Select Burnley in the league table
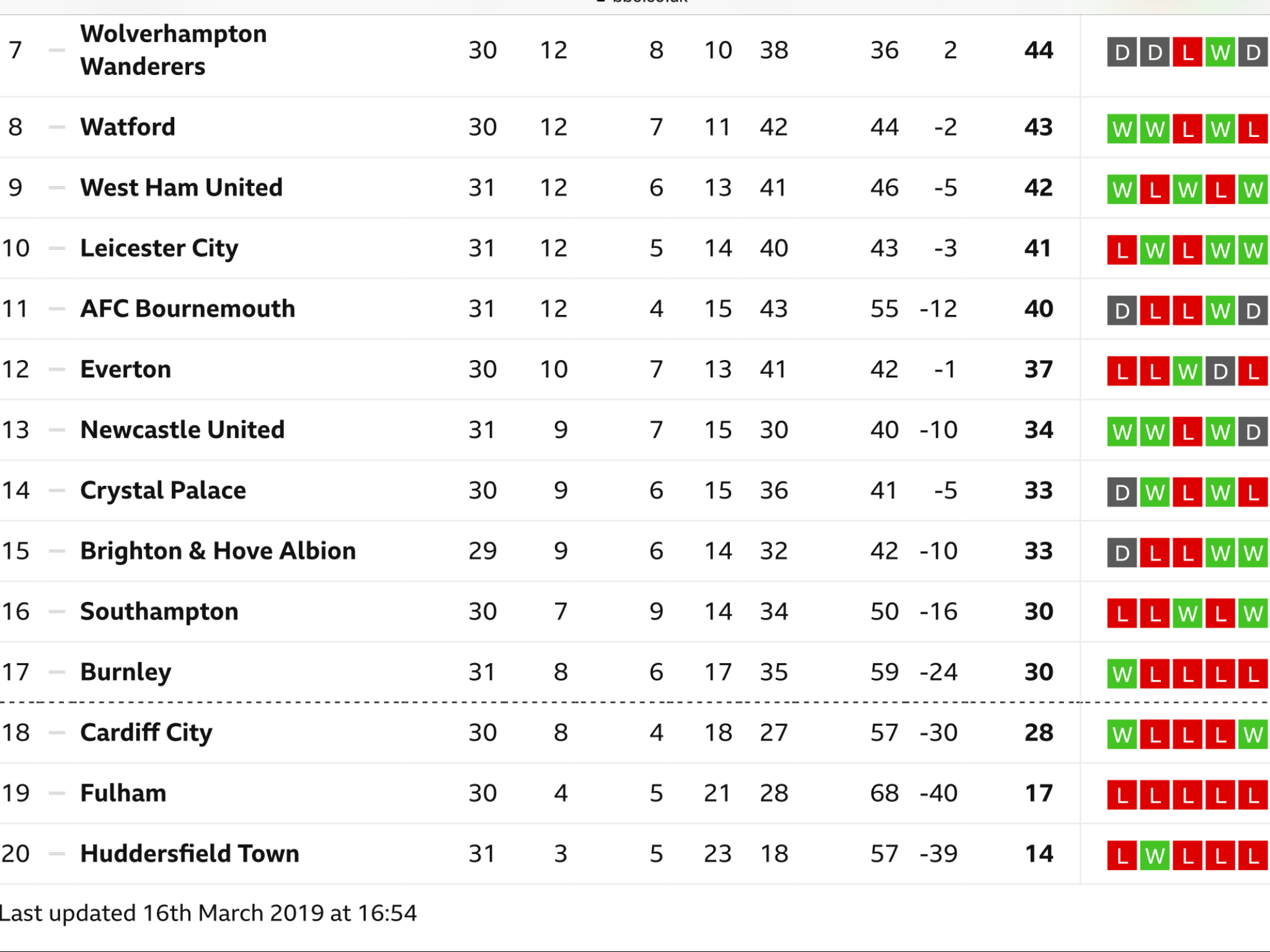1270x952 pixels. pyautogui.click(x=125, y=672)
